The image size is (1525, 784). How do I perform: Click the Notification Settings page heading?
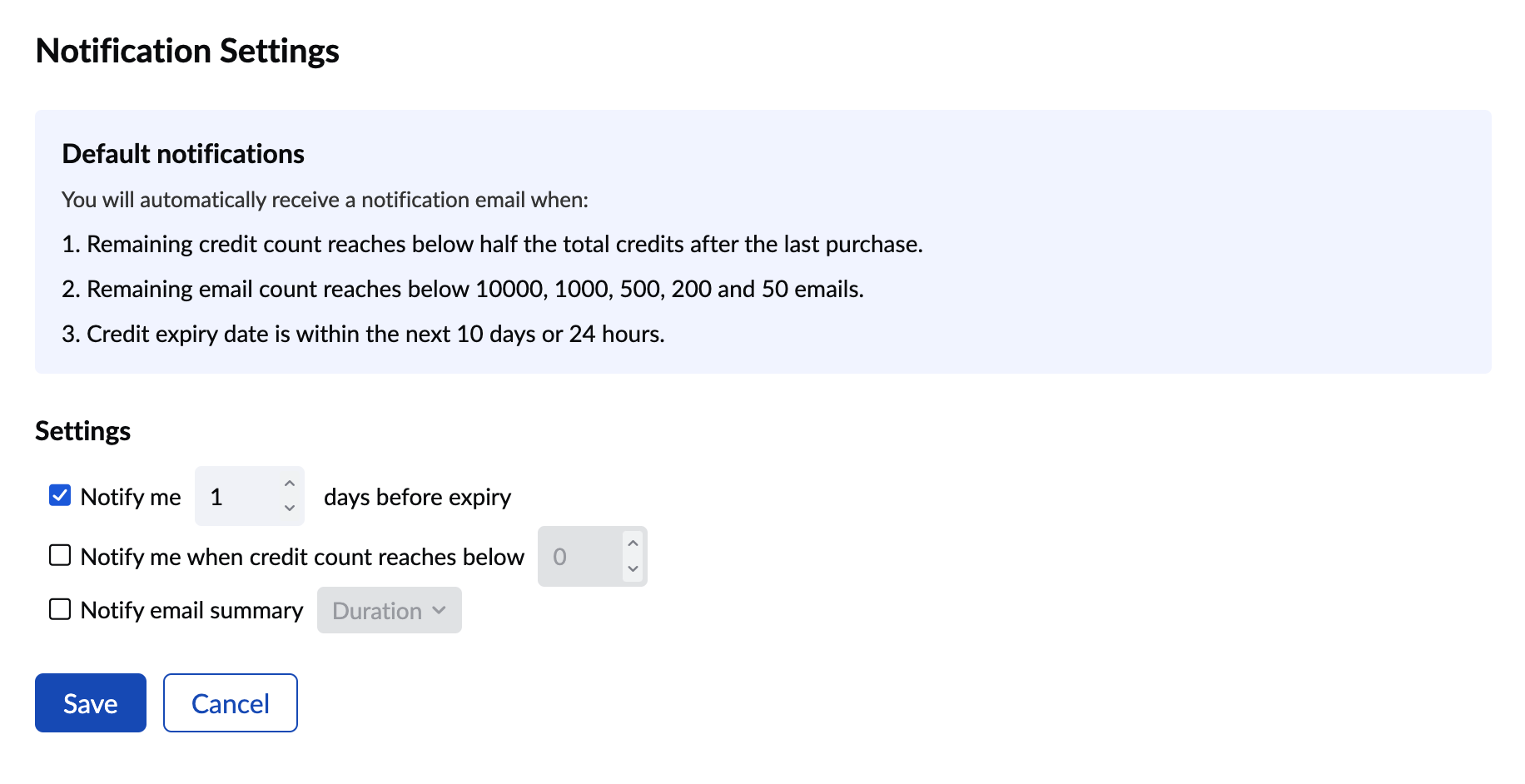pyautogui.click(x=187, y=51)
